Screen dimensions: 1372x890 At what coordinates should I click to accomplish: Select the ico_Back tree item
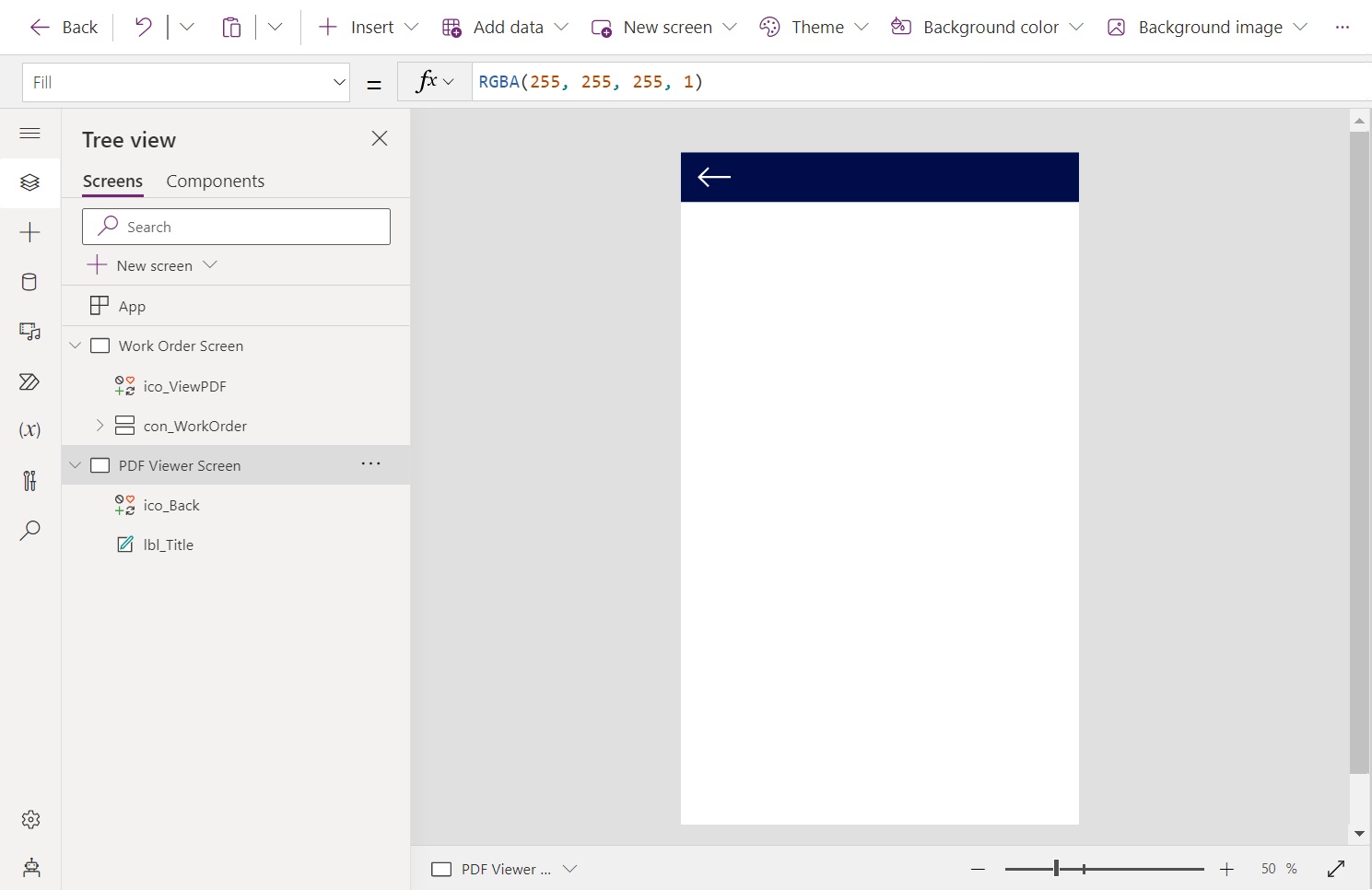[x=171, y=505]
